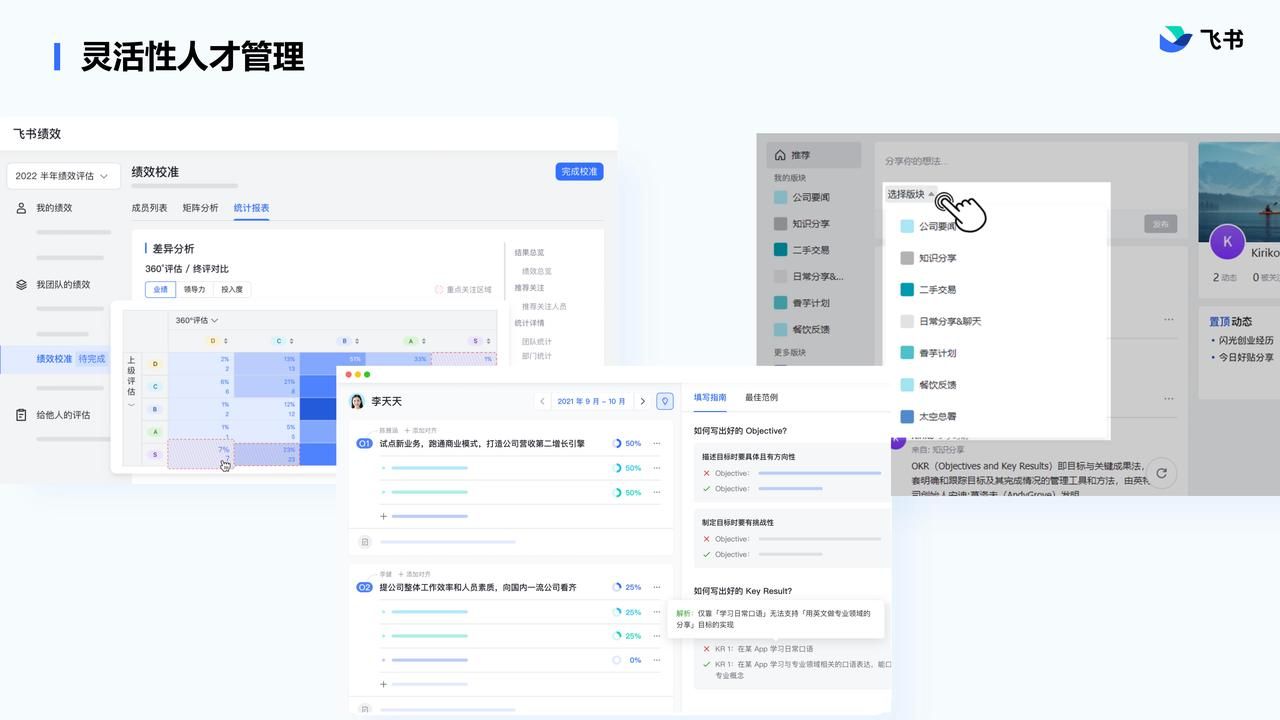Click the 李天天 avatar in the OKR window
Screen dimensions: 1280x720
356,401
